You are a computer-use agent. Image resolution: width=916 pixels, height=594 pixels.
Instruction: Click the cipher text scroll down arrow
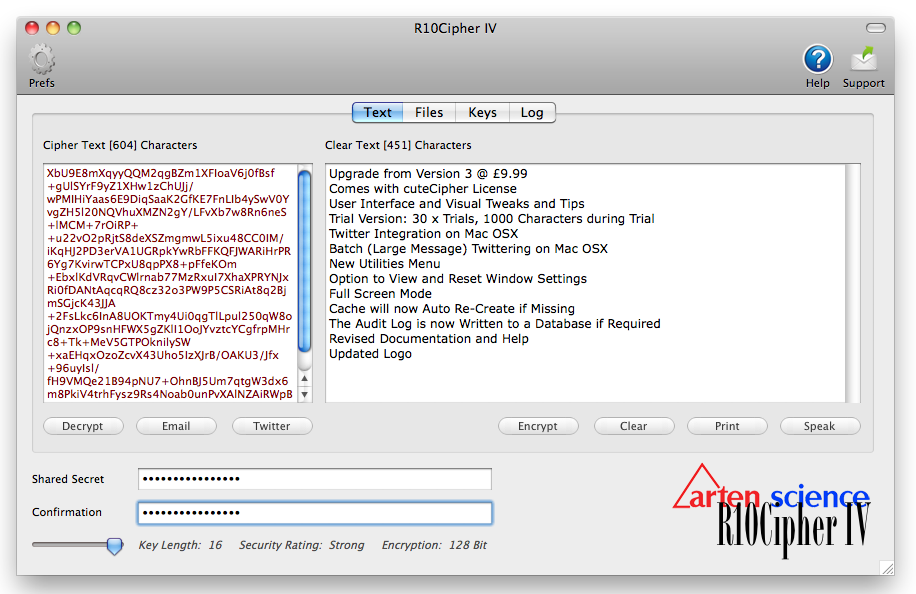304,394
